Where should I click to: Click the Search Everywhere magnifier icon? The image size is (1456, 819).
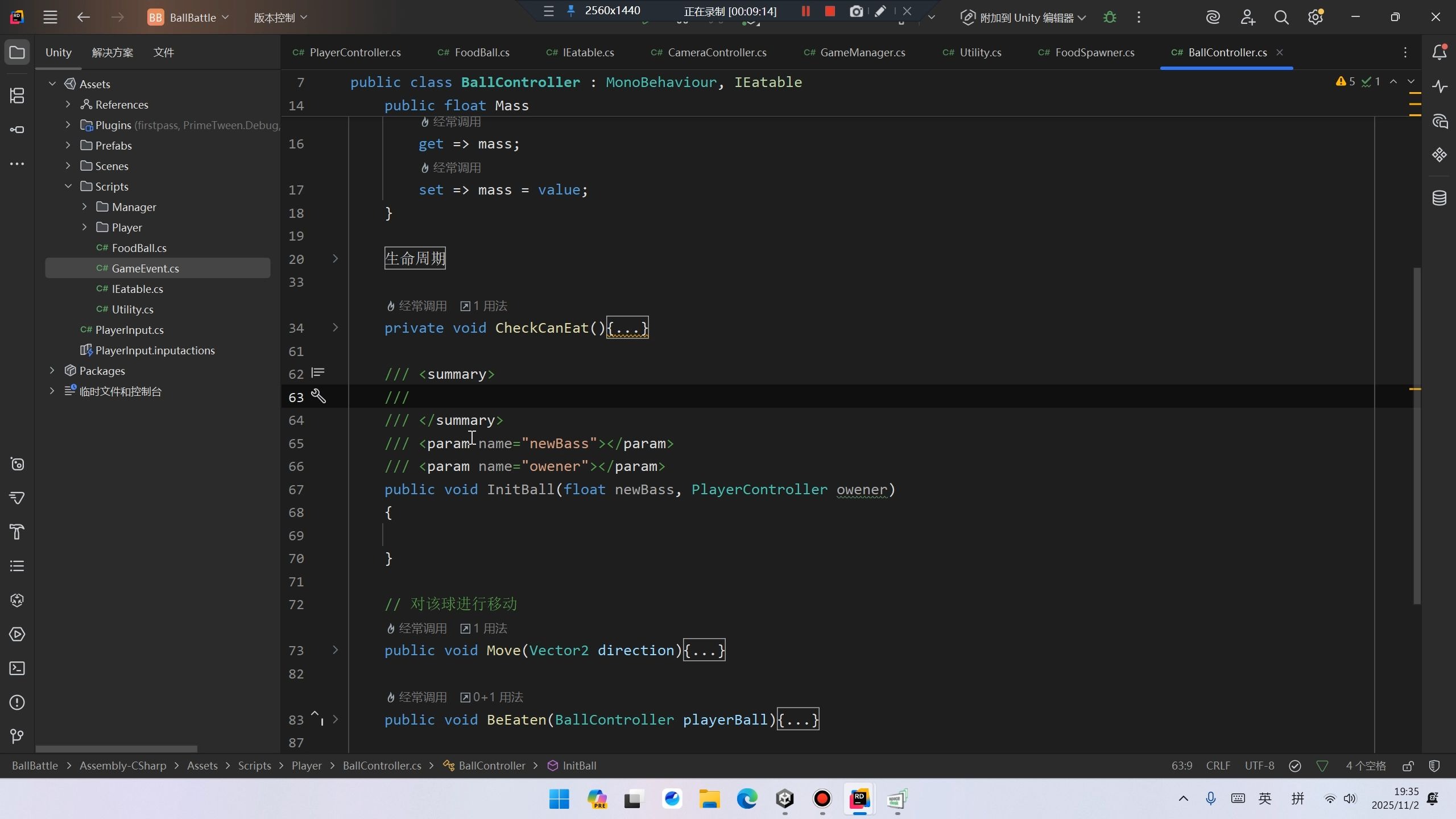(1281, 18)
